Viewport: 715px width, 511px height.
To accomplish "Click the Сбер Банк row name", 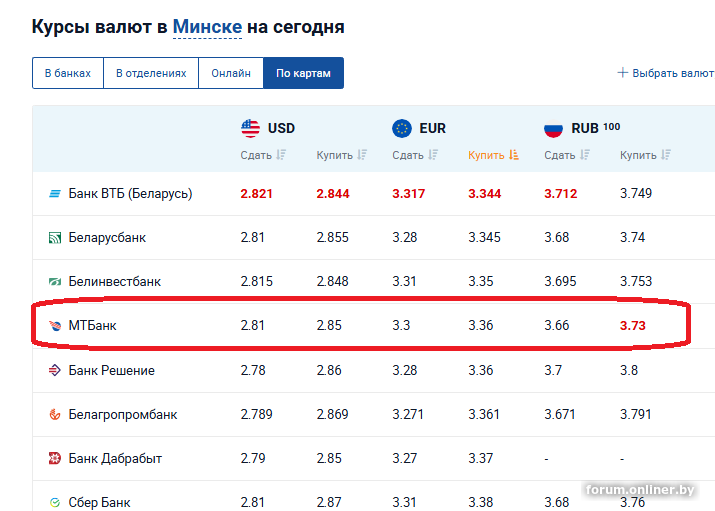I will tap(99, 502).
